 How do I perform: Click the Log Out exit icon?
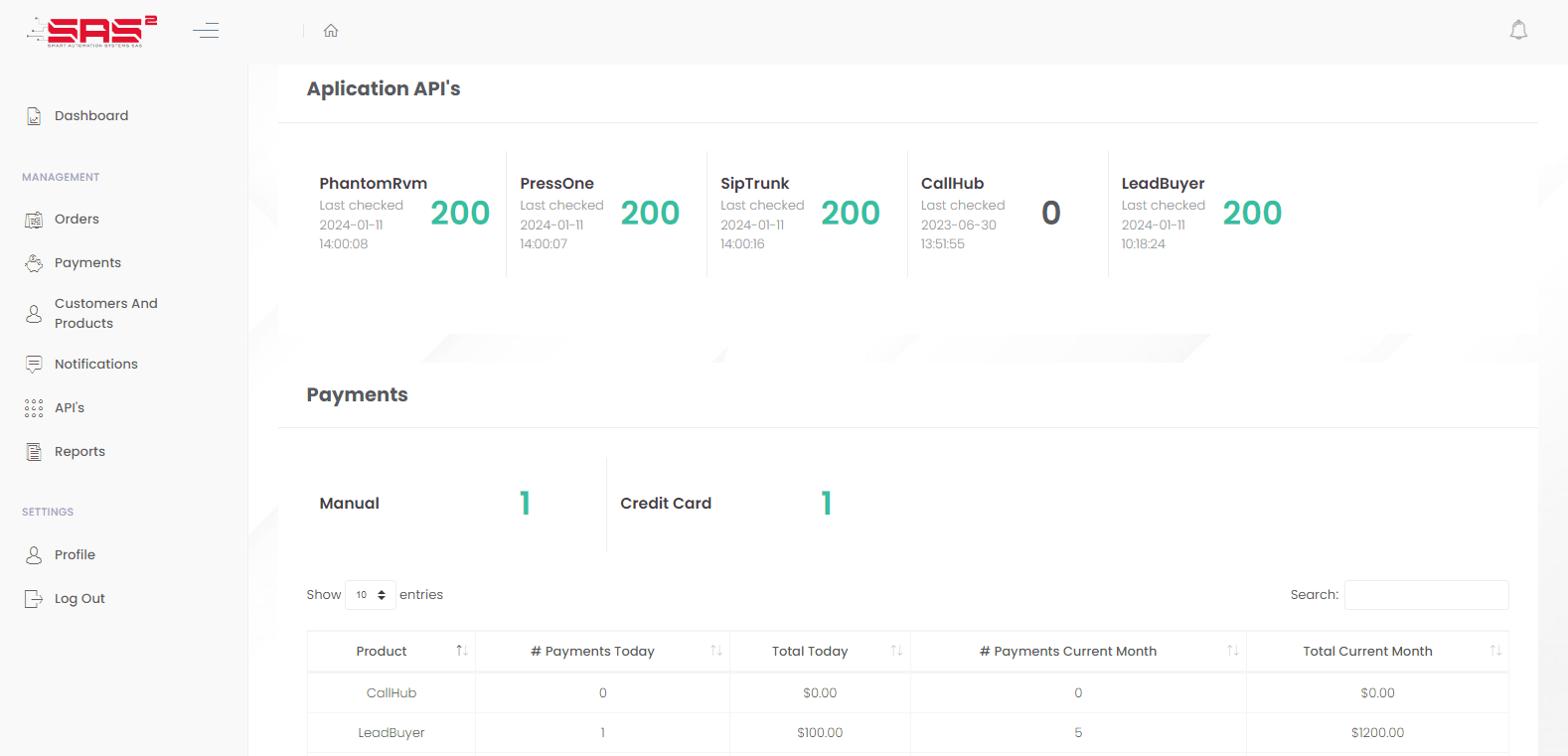pos(34,599)
